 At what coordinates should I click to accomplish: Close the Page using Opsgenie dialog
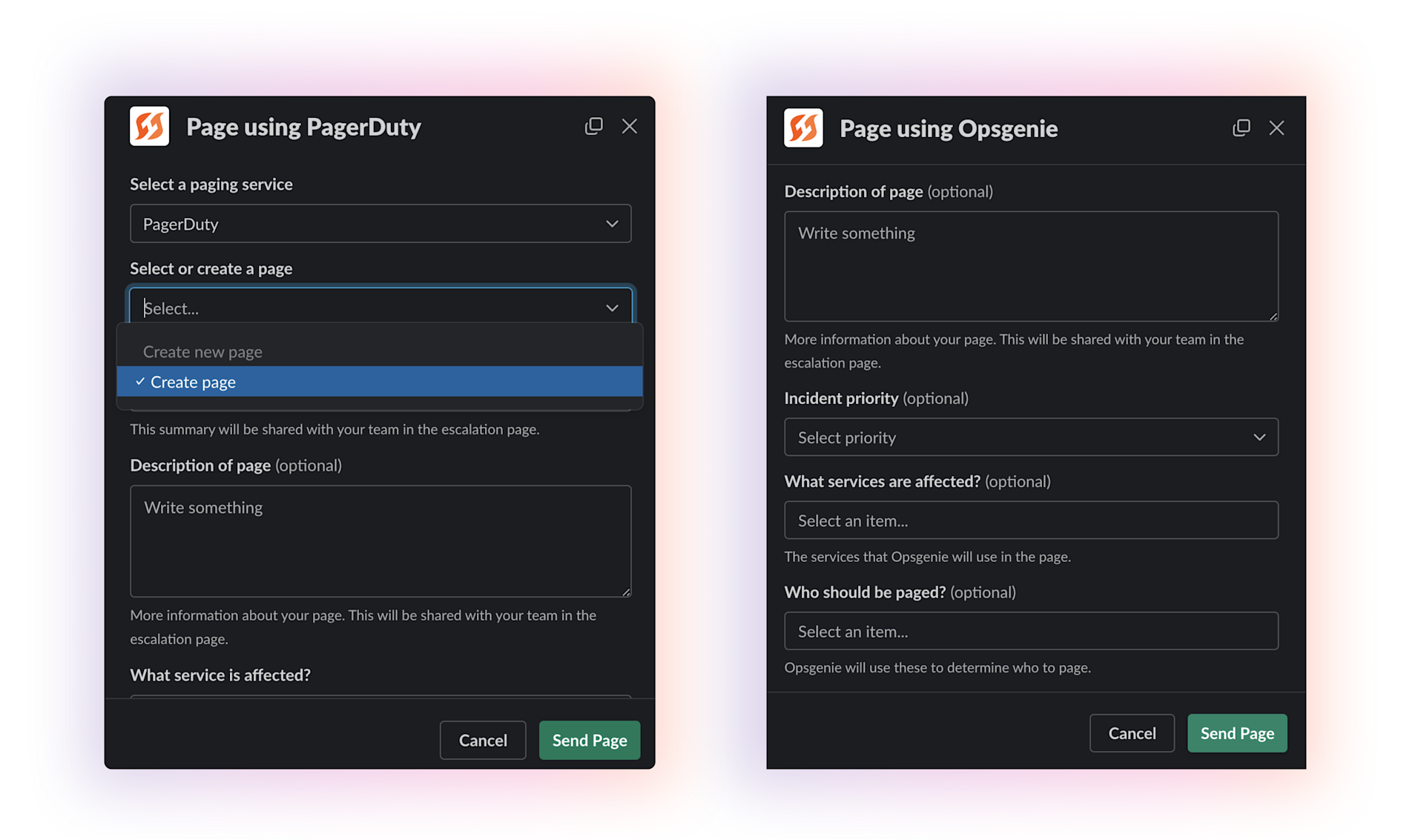point(1276,128)
